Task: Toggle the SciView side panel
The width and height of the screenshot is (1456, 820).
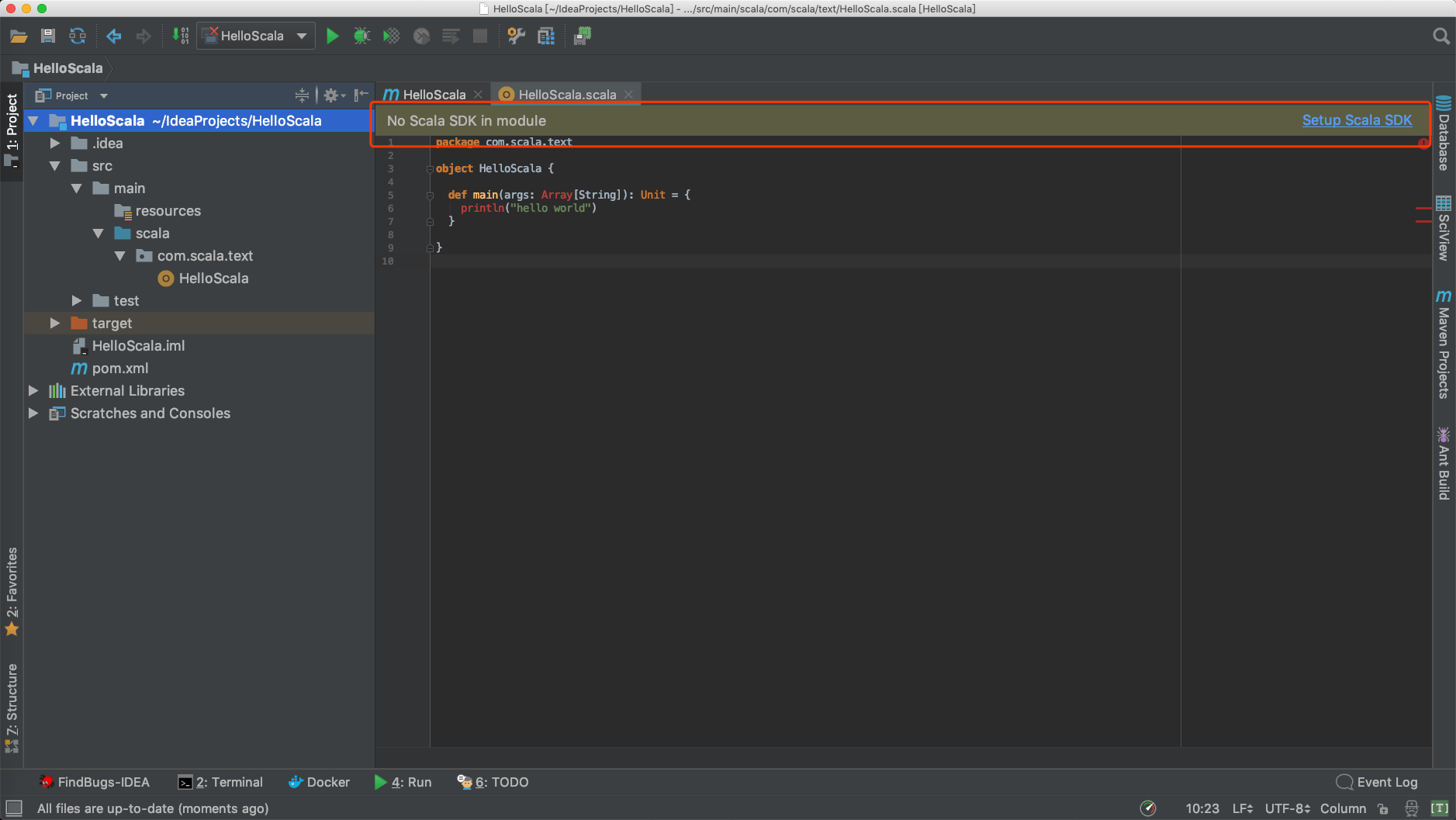Action: tap(1444, 228)
